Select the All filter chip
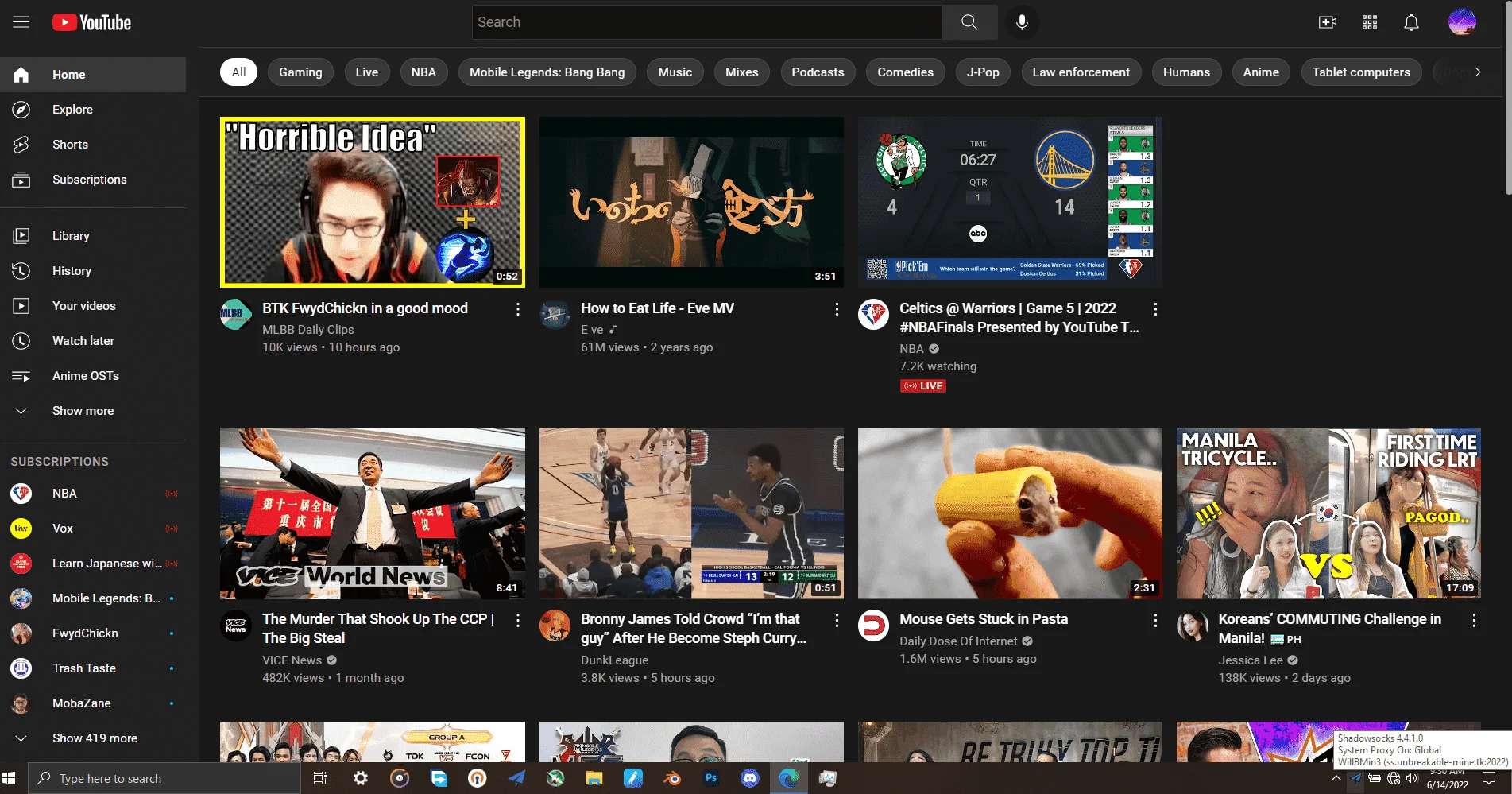1512x794 pixels. tap(238, 72)
